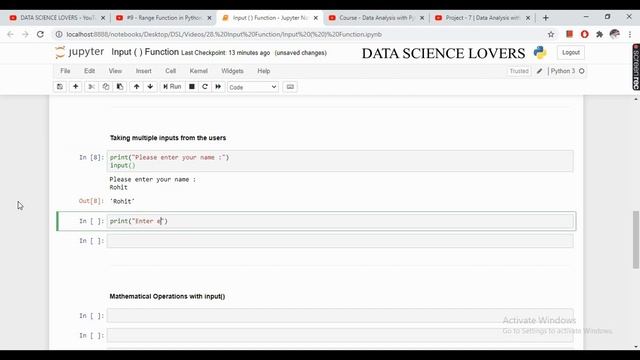The width and height of the screenshot is (640, 360).
Task: Switch to #9 Range Function in Python tab
Action: tap(163, 18)
